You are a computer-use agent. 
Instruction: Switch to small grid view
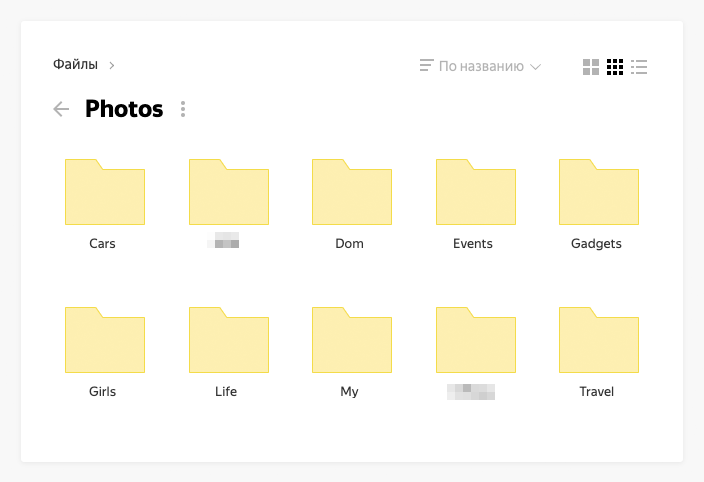point(615,67)
